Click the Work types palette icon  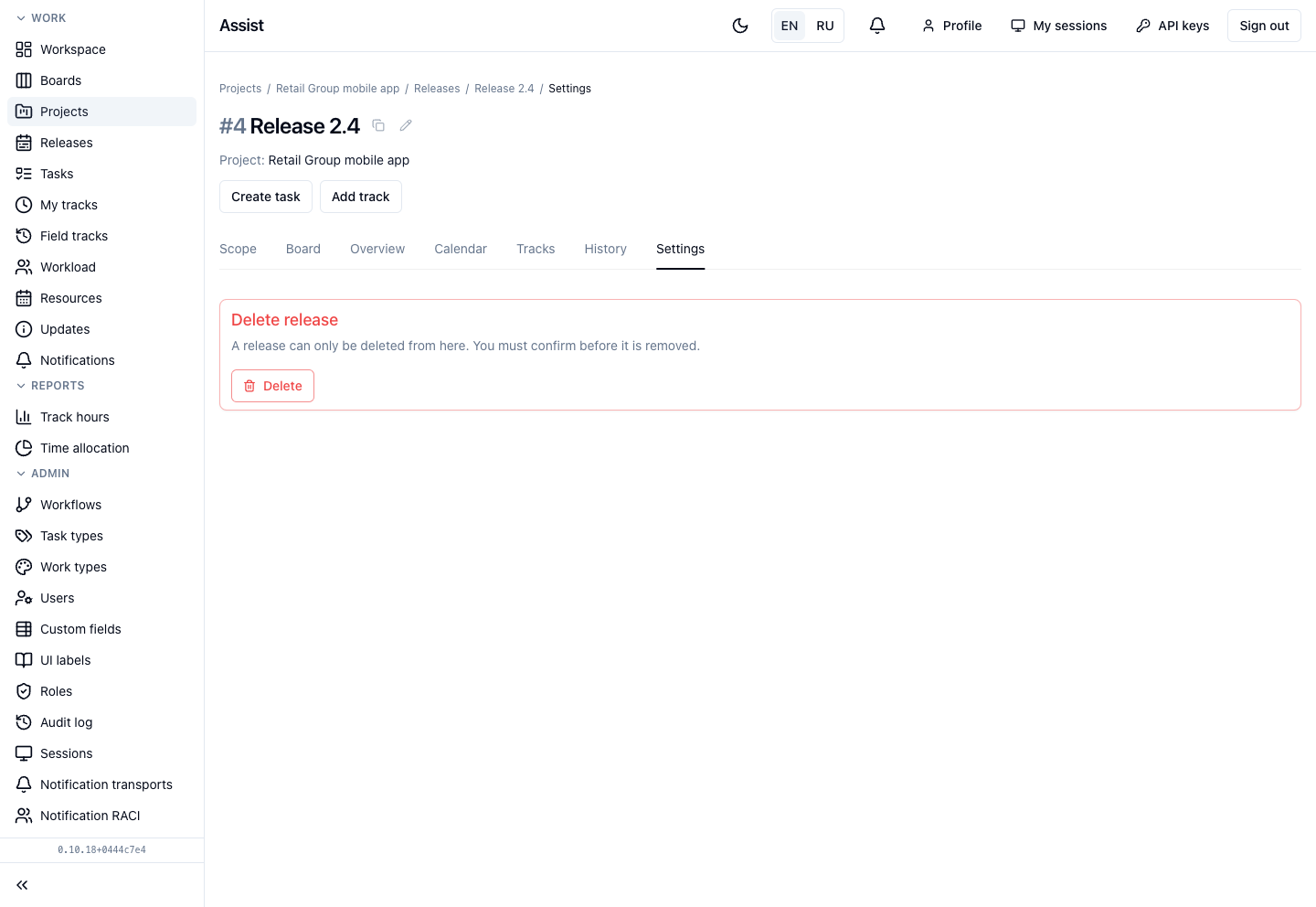(x=24, y=567)
